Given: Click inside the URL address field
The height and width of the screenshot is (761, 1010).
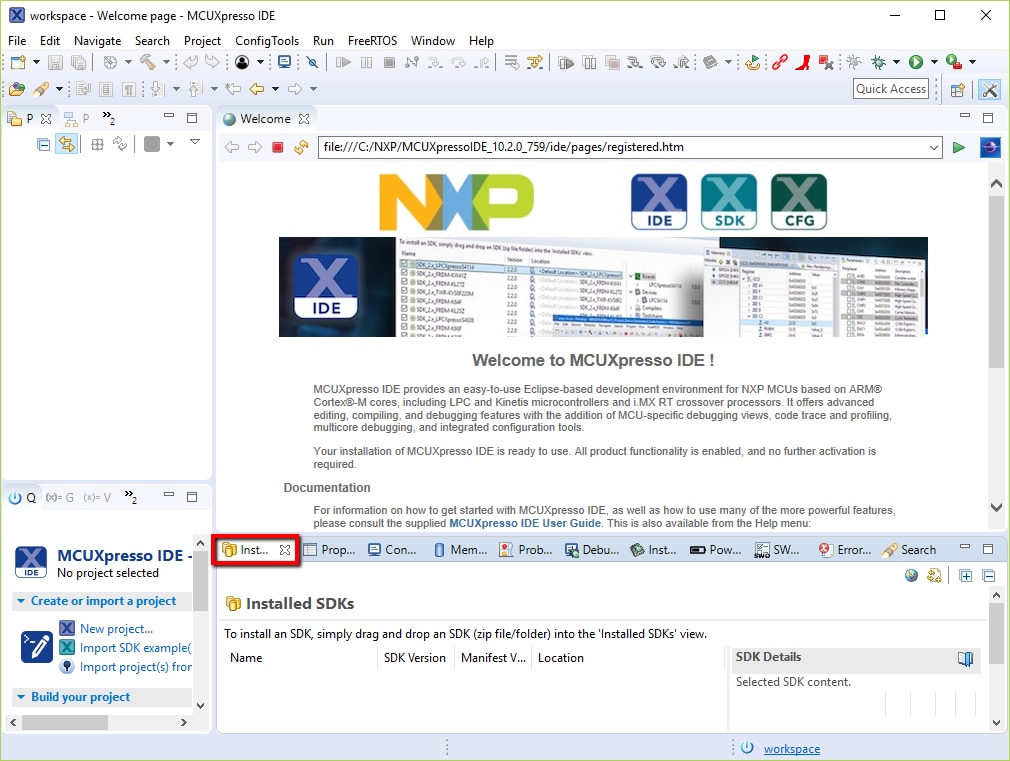Looking at the screenshot, I should [x=600, y=147].
